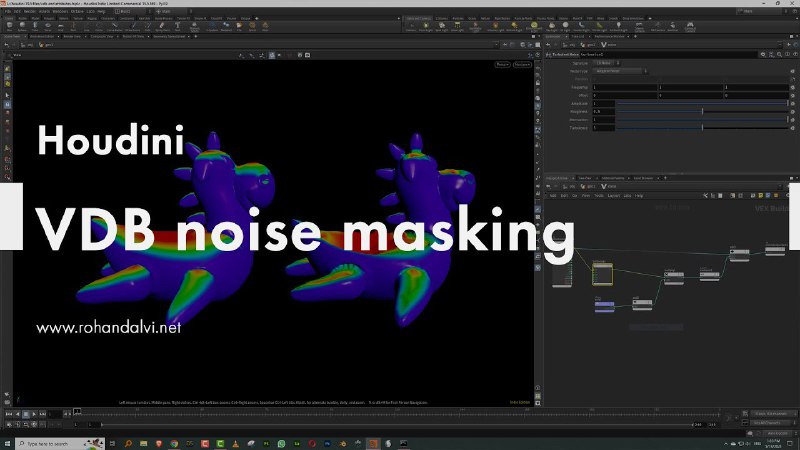Select the Grid shelf tool

[60, 26]
